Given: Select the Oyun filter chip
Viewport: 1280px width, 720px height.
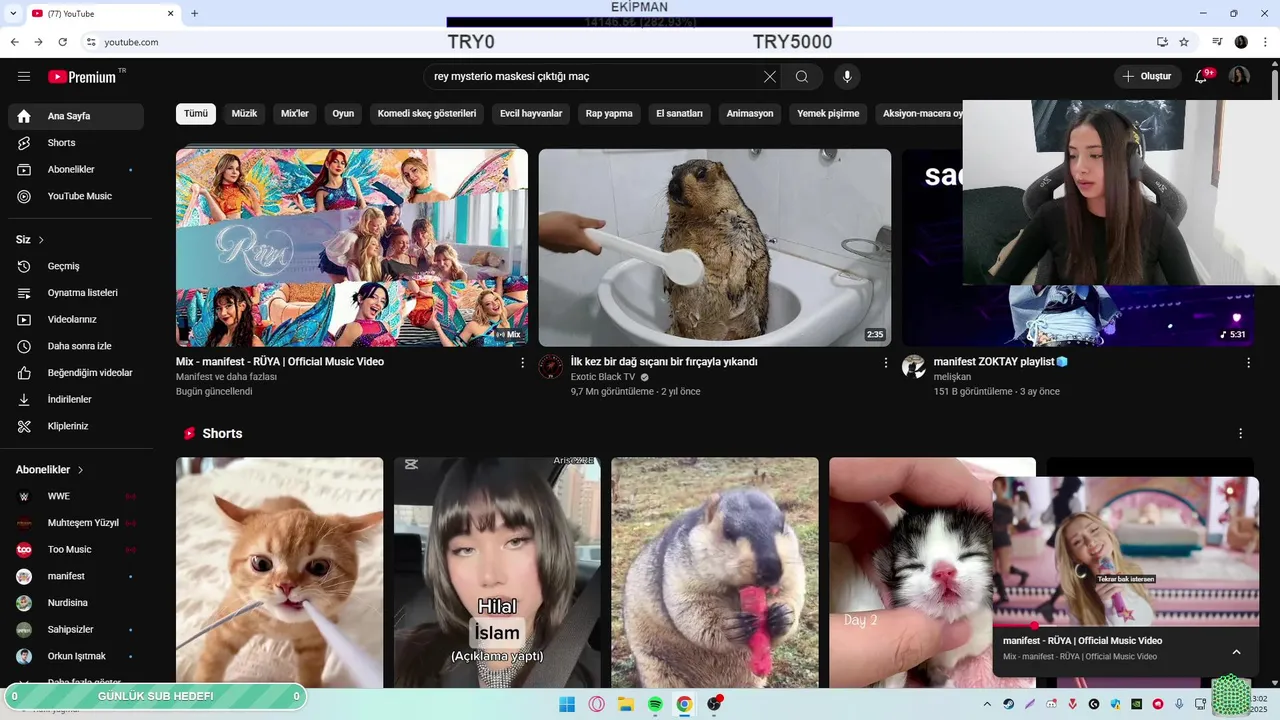Looking at the screenshot, I should click(x=343, y=114).
